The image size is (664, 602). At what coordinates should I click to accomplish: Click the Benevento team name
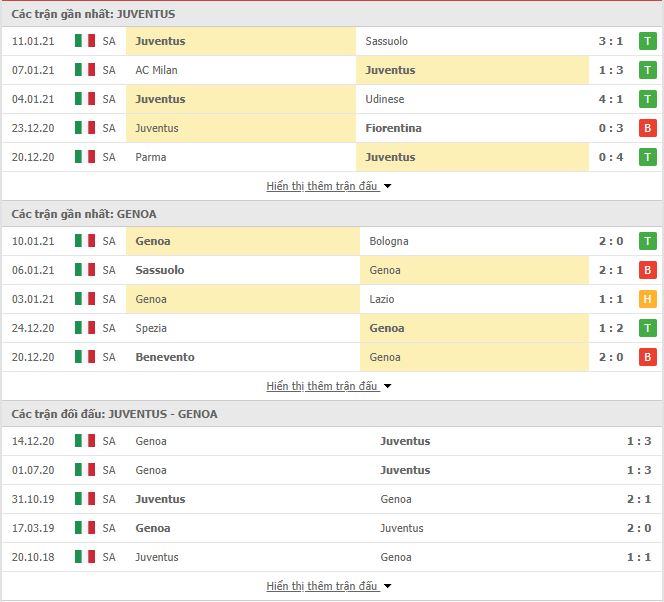coord(165,357)
